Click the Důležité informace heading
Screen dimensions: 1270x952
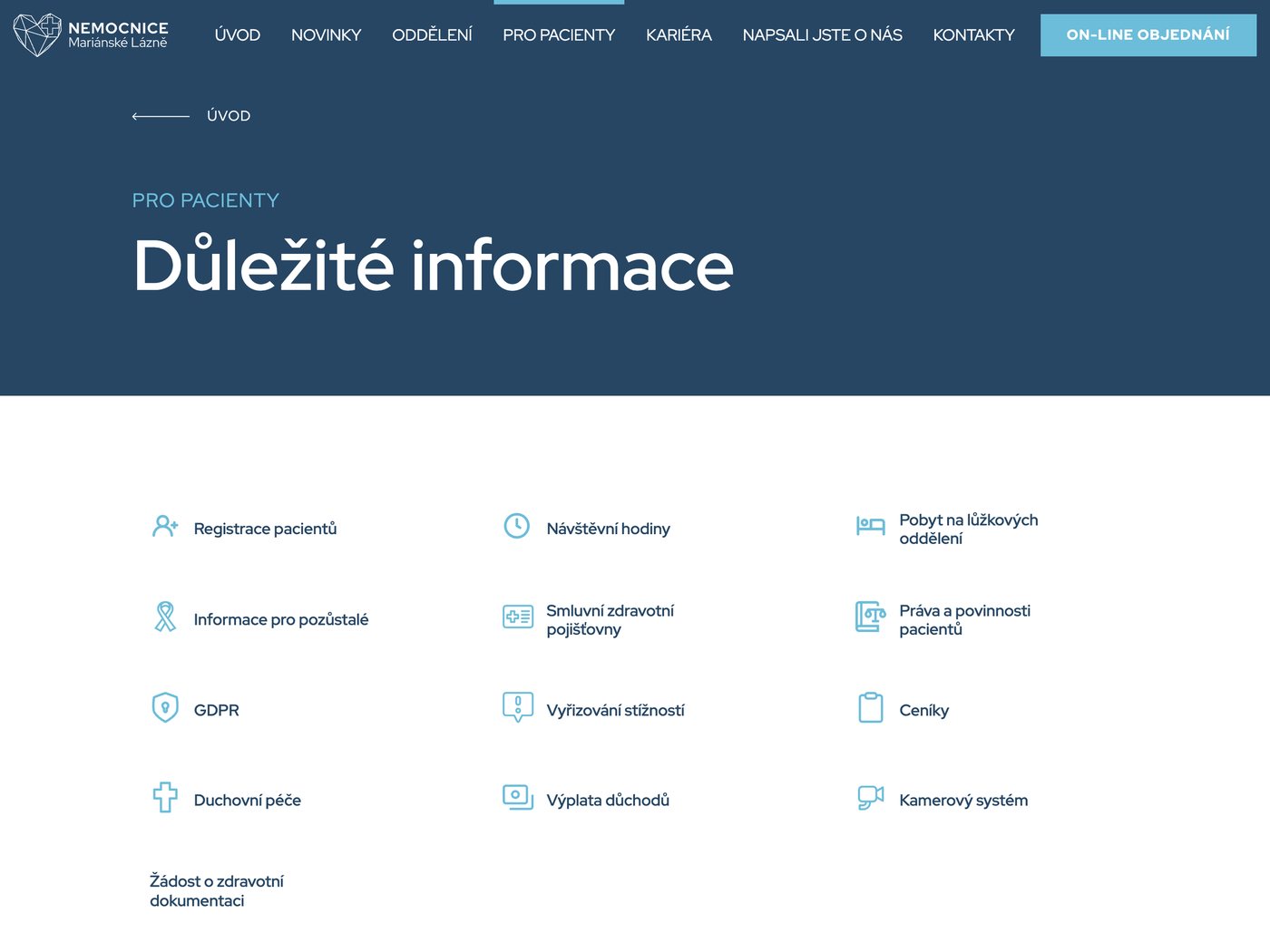433,265
